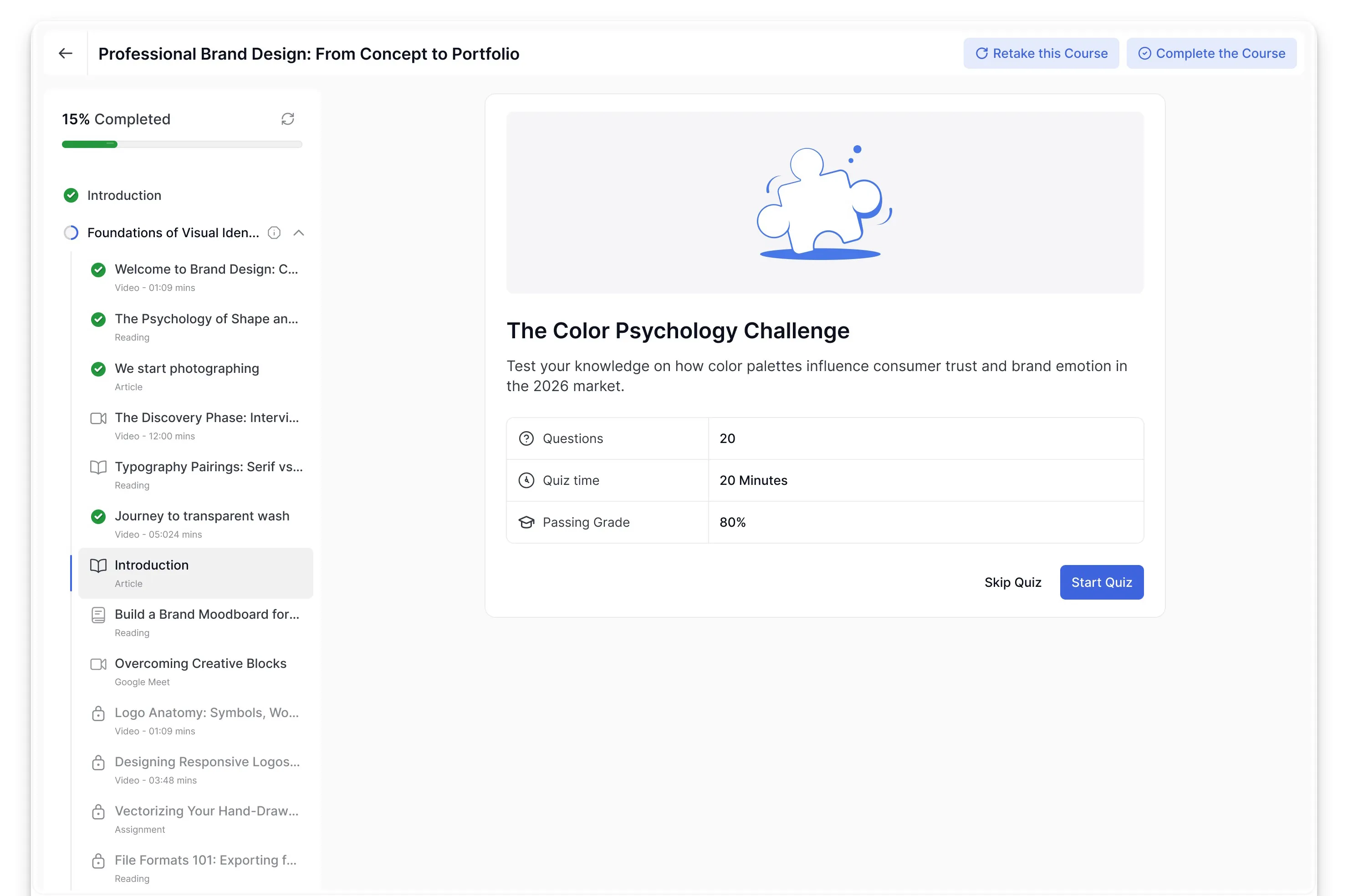Open info icon beside Foundations of Visual Identity
This screenshot has height=896, width=1348.
pos(274,233)
